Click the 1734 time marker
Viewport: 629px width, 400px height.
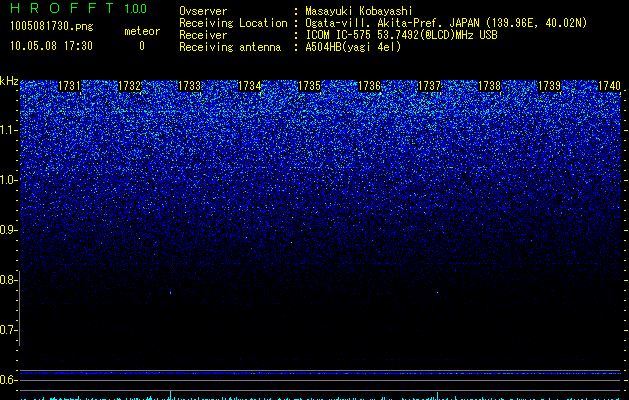click(x=249, y=86)
